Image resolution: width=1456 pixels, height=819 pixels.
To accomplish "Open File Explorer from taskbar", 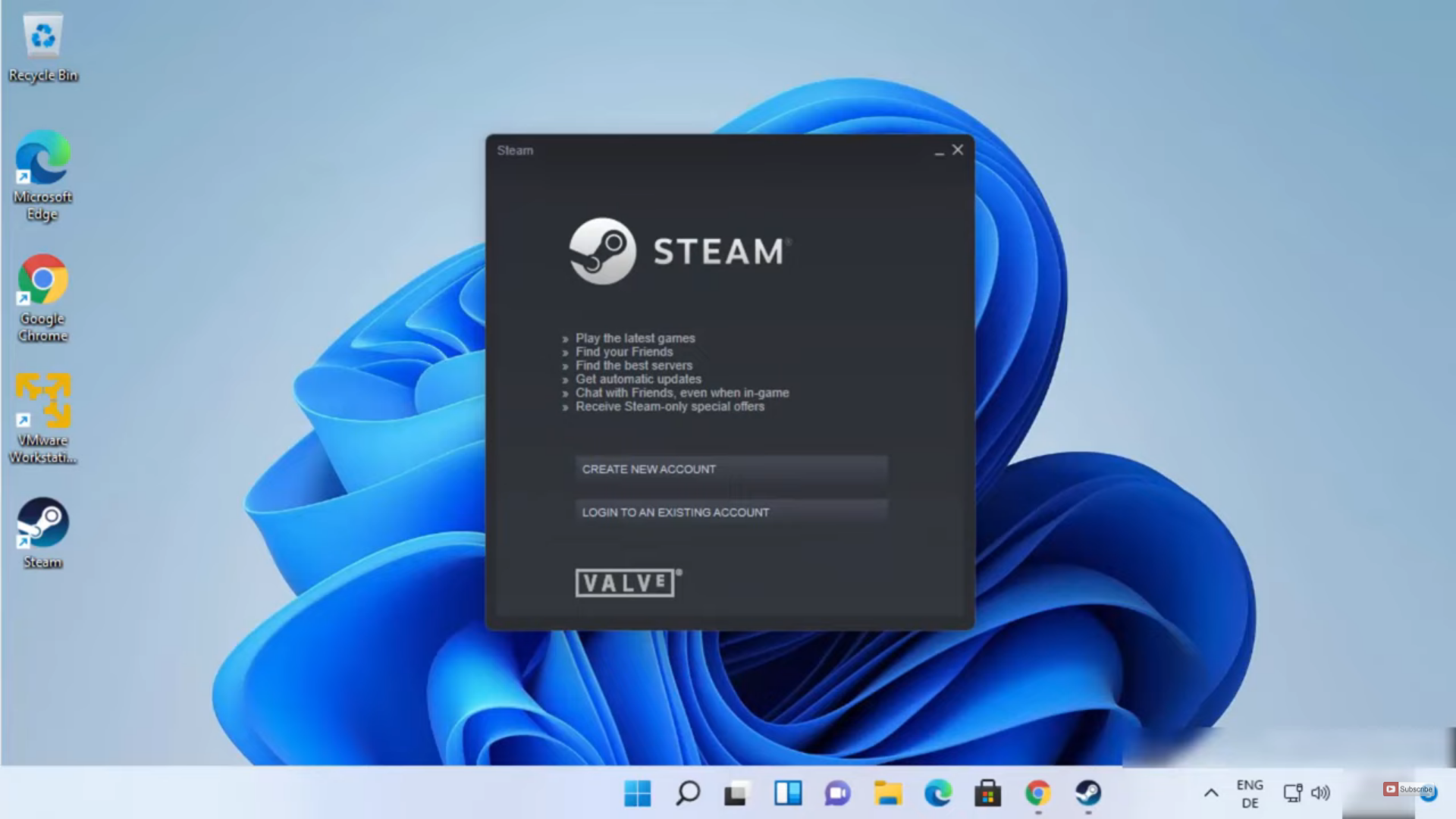I will [888, 793].
